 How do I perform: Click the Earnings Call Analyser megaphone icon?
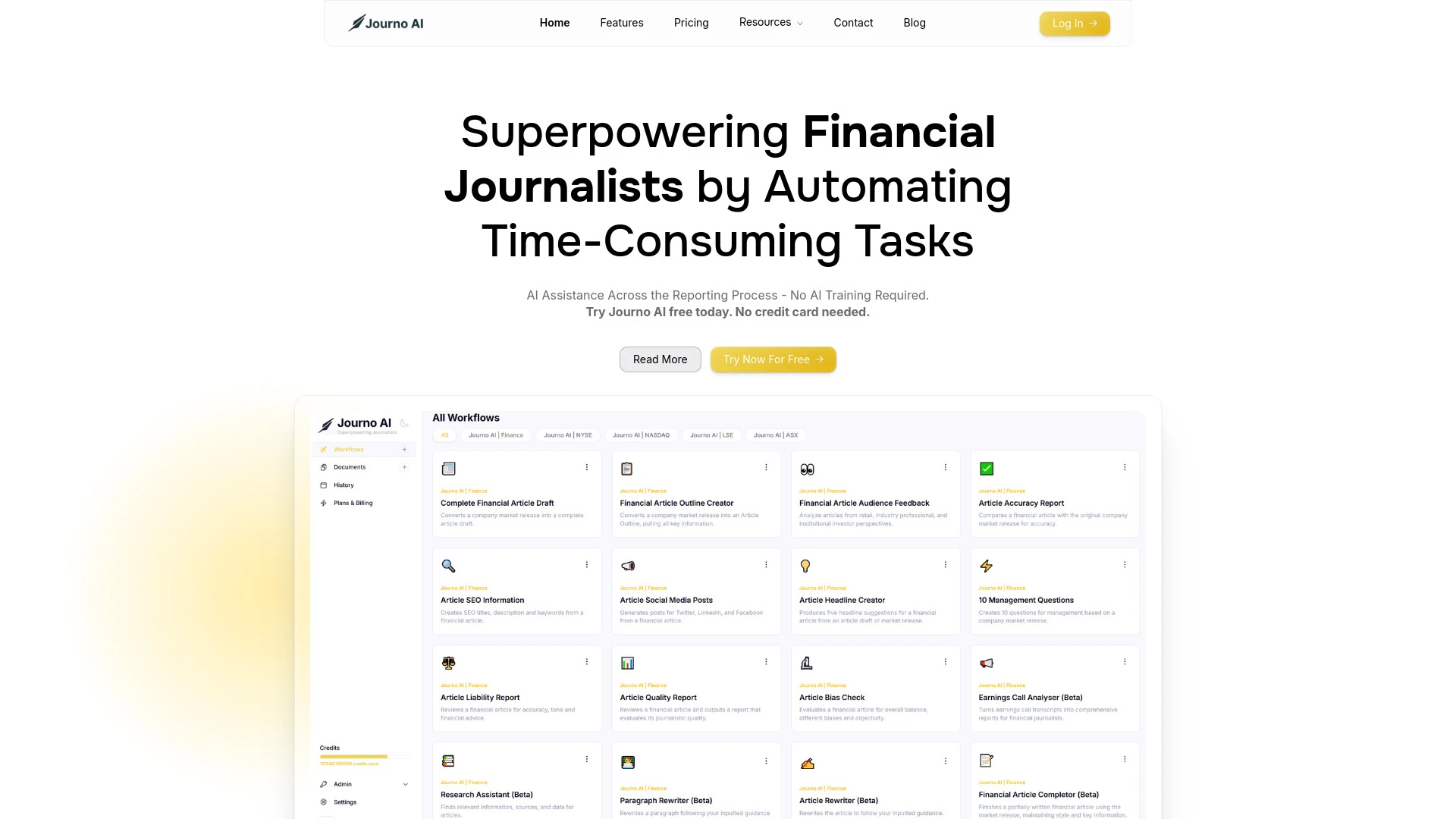[986, 663]
